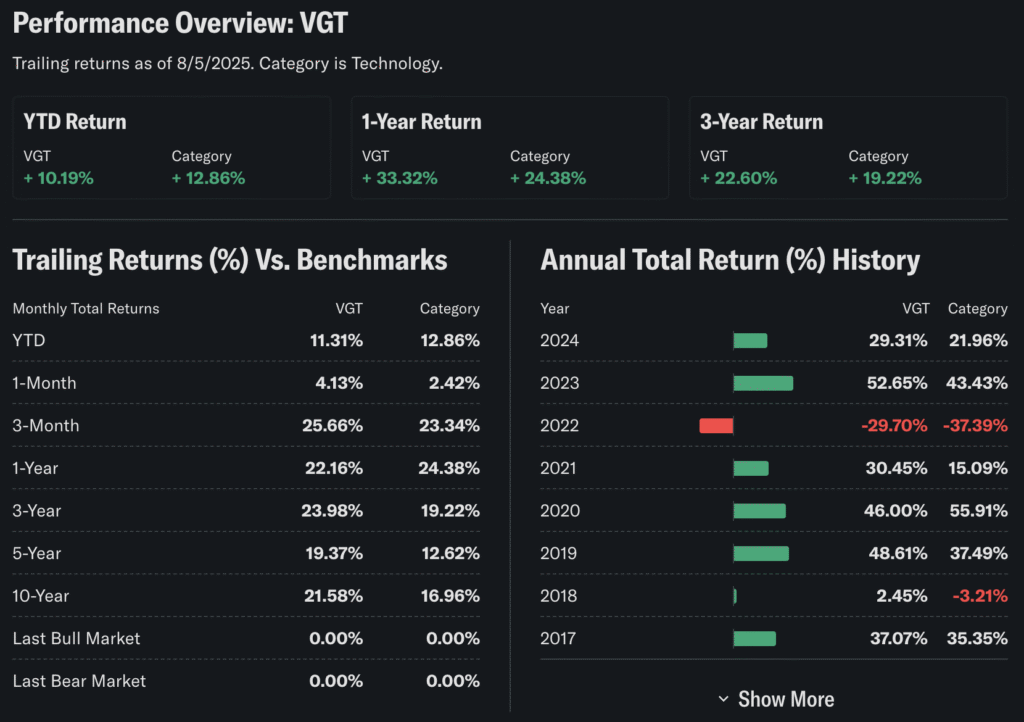Screen dimensions: 1024x722
Task: Click VGT 3-Year return +22.60%
Action: tap(739, 178)
